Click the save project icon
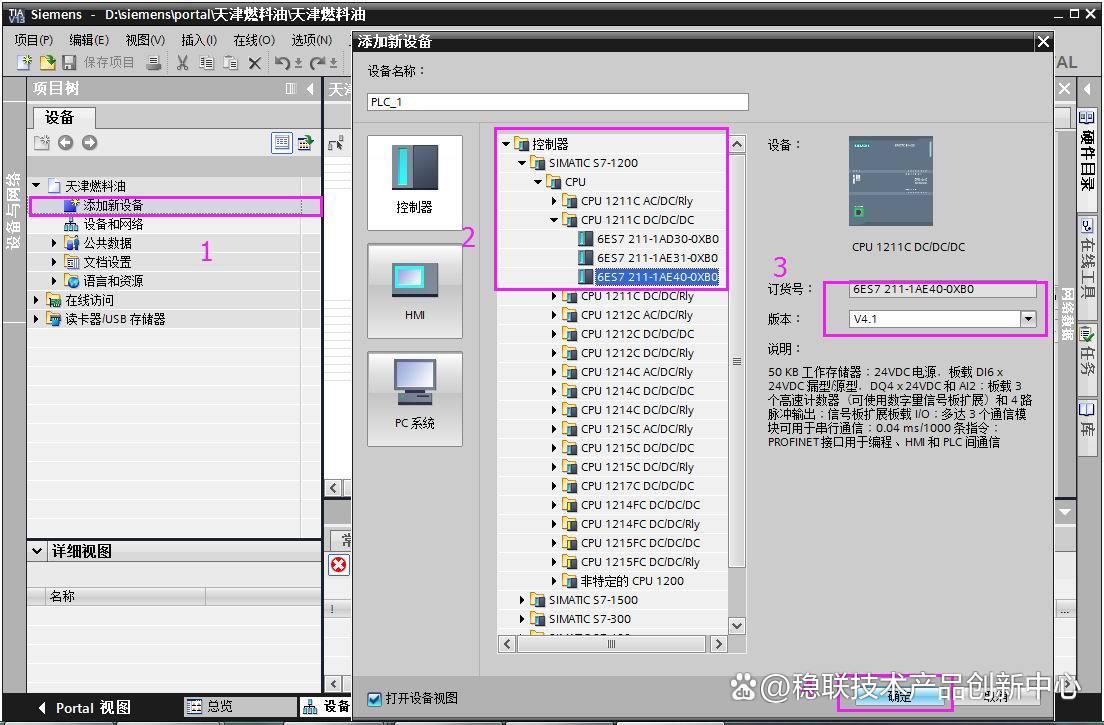This screenshot has width=1104, height=725. pyautogui.click(x=69, y=63)
